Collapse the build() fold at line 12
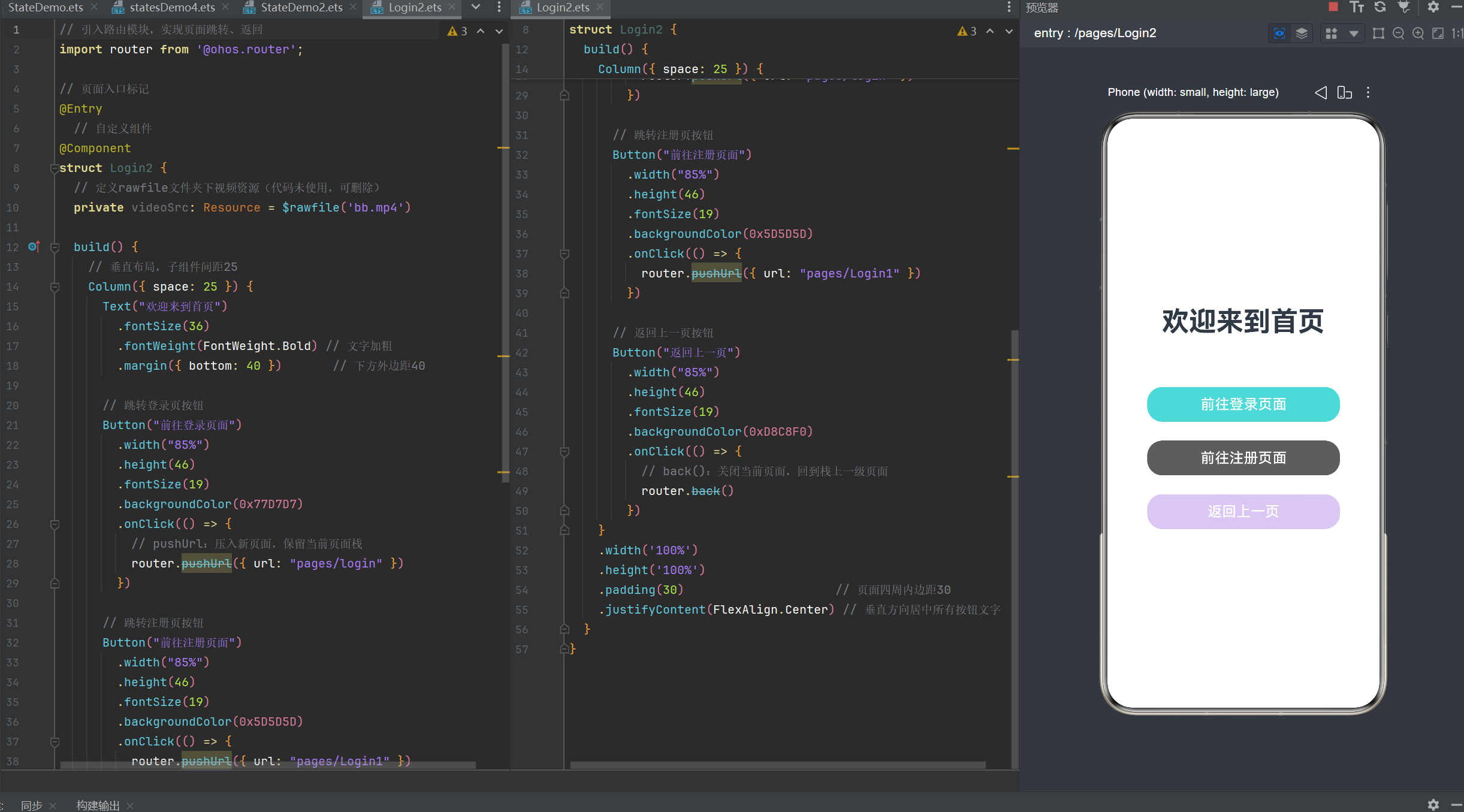The height and width of the screenshot is (812, 1464). (55, 247)
